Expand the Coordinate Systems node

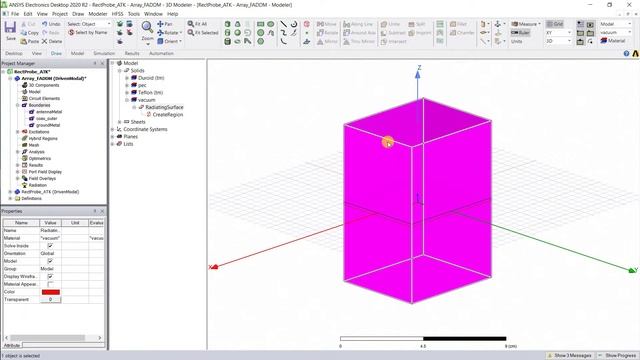[x=112, y=129]
